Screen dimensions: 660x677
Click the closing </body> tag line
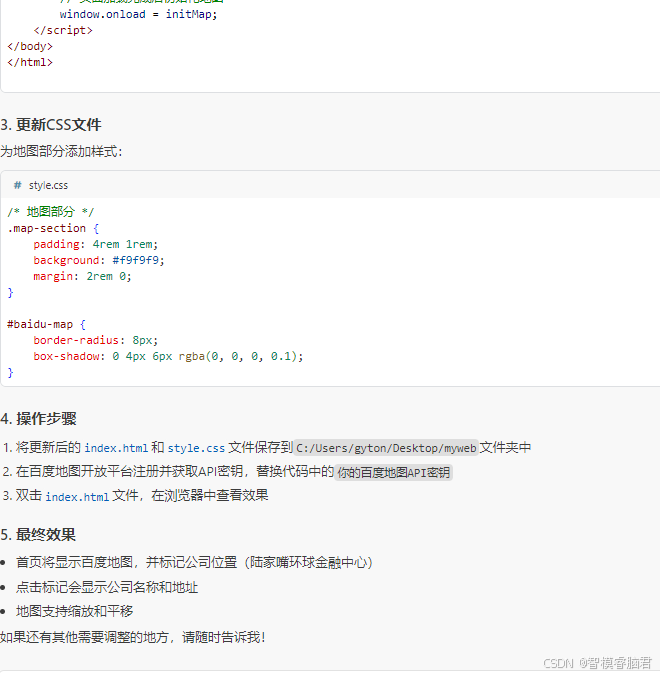pos(30,46)
